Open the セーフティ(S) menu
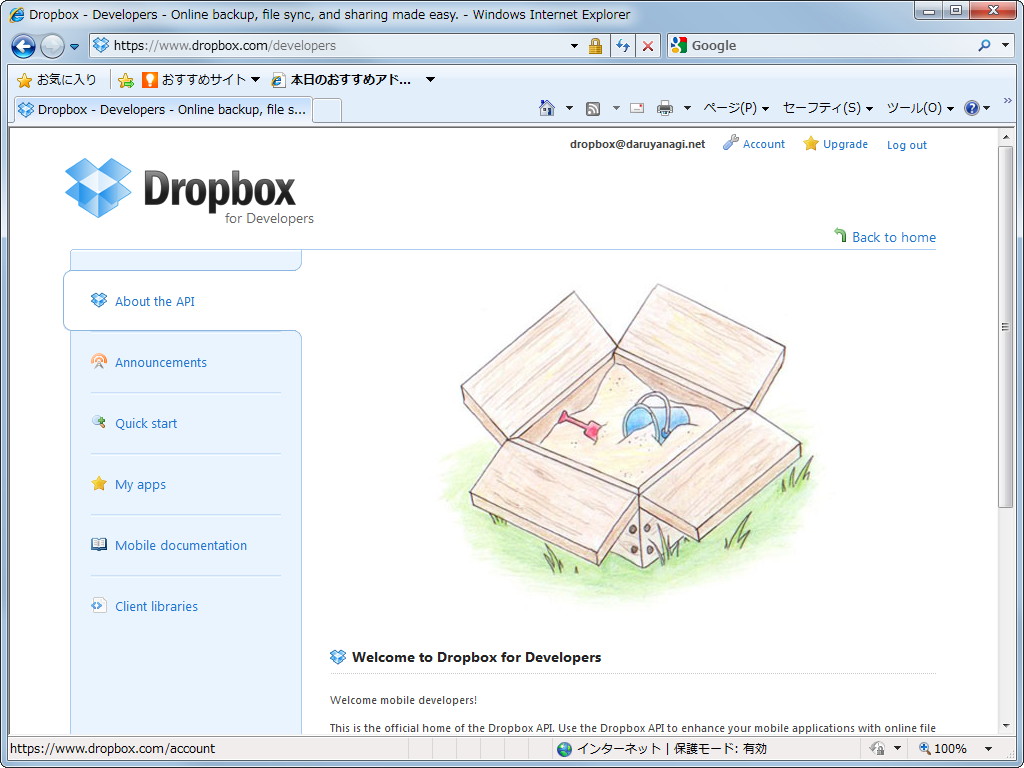The height and width of the screenshot is (768, 1024). (828, 108)
